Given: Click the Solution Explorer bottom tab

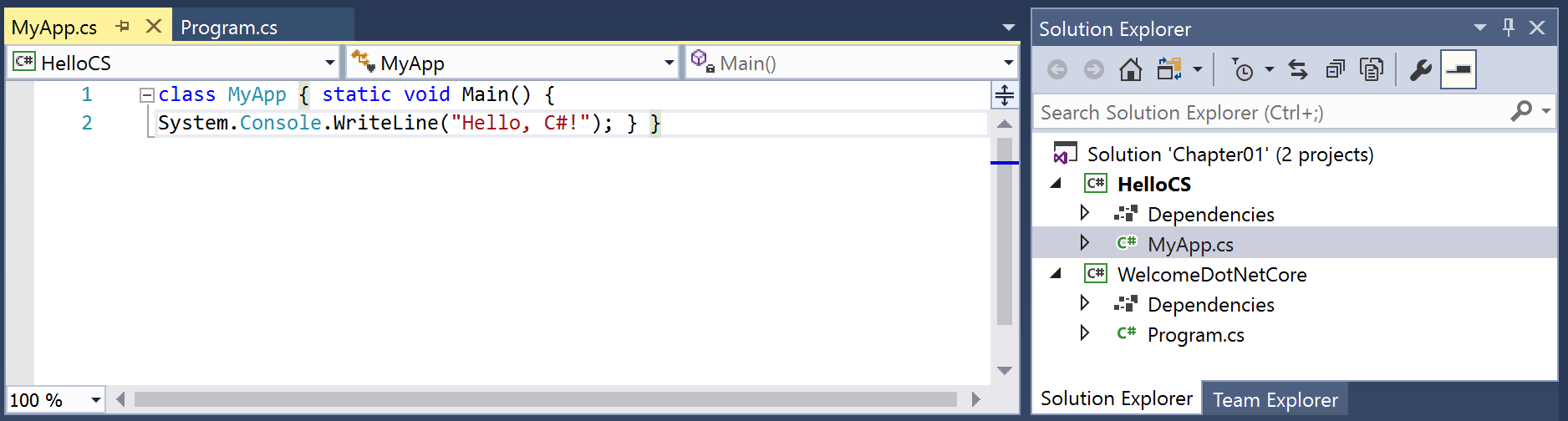Looking at the screenshot, I should pyautogui.click(x=1117, y=398).
